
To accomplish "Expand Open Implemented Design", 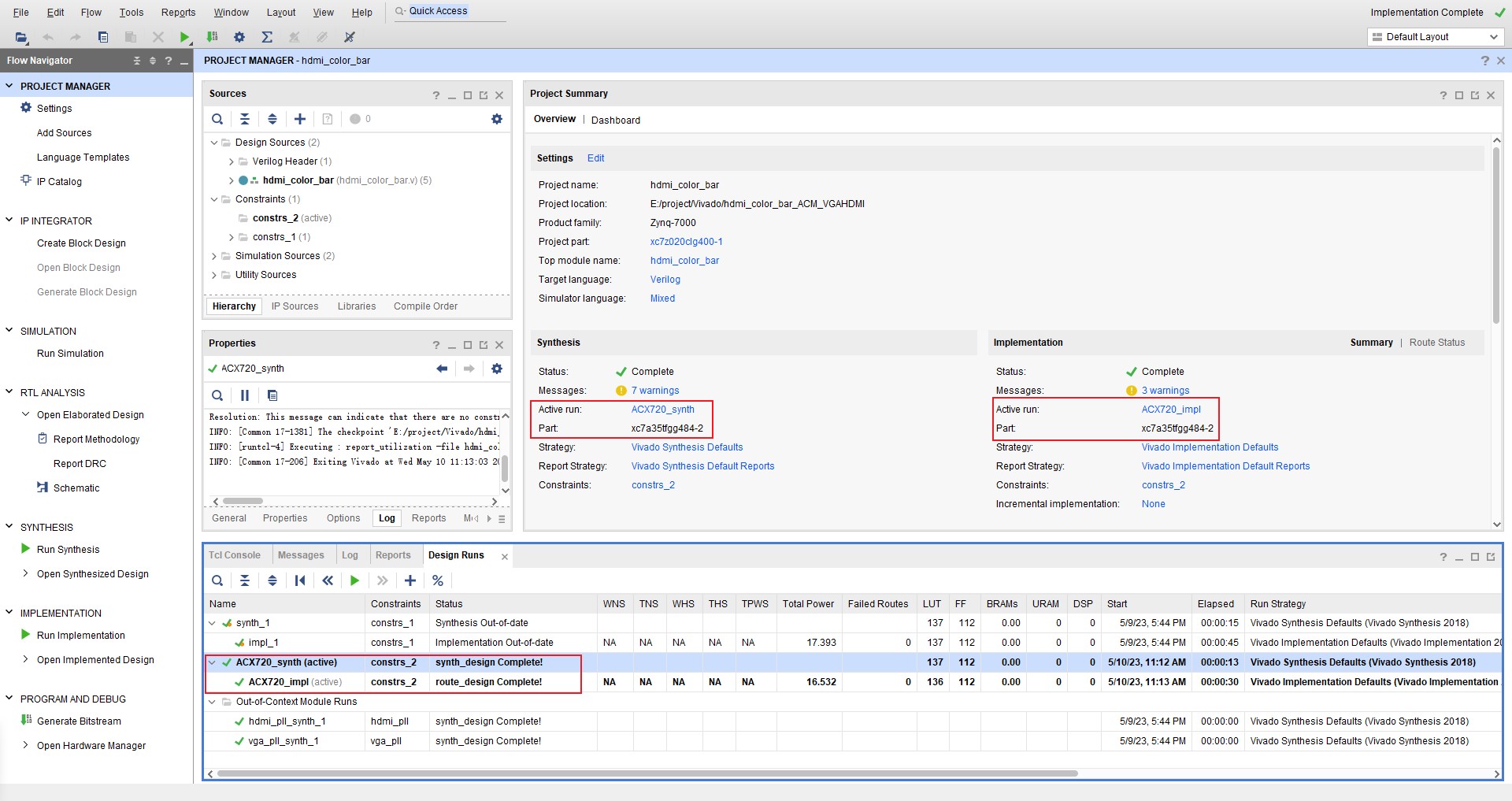I will pyautogui.click(x=26, y=659).
